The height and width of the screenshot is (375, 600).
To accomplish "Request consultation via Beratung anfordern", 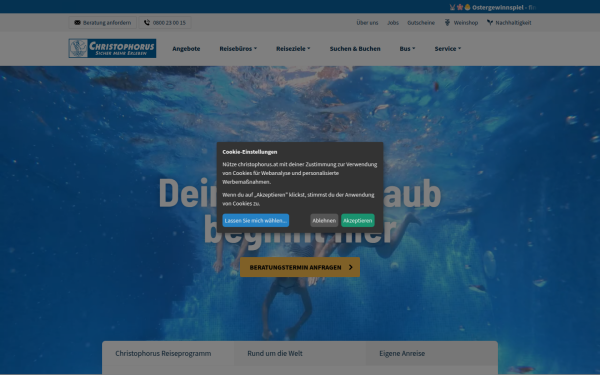I will [x=103, y=23].
